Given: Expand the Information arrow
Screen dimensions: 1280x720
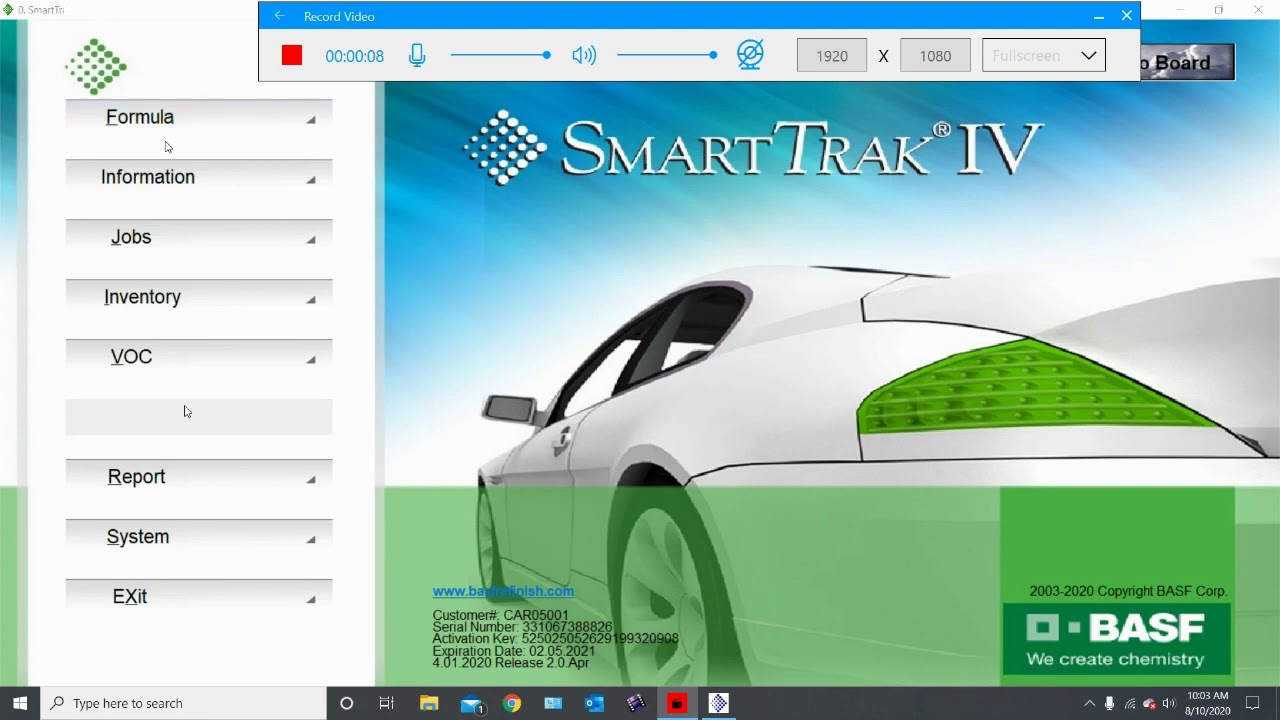Looking at the screenshot, I should [311, 180].
